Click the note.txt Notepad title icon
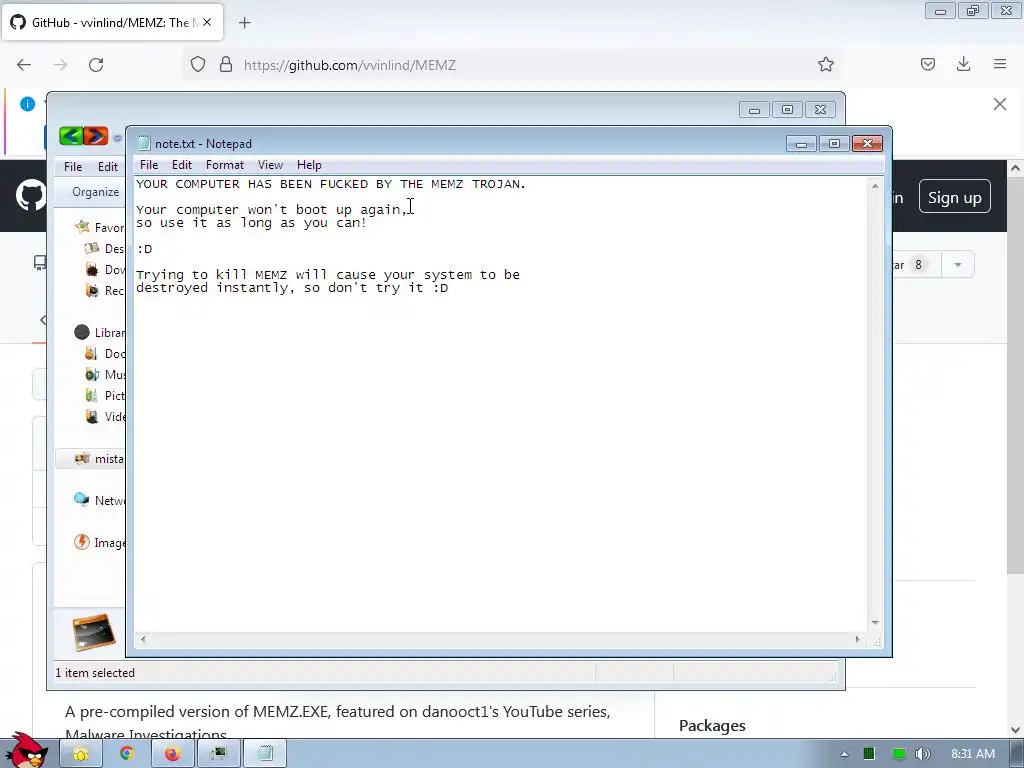The height and width of the screenshot is (768, 1024). [144, 144]
